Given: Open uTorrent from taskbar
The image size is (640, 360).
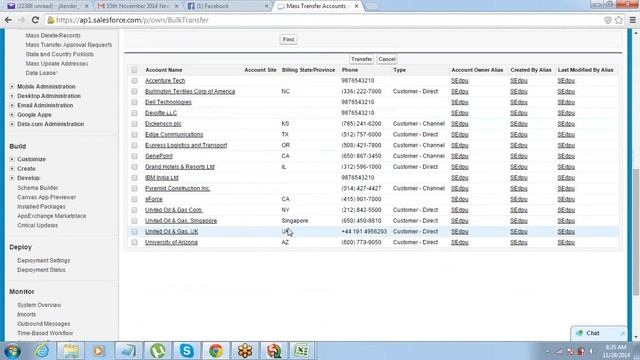Looking at the screenshot, I should (x=158, y=351).
